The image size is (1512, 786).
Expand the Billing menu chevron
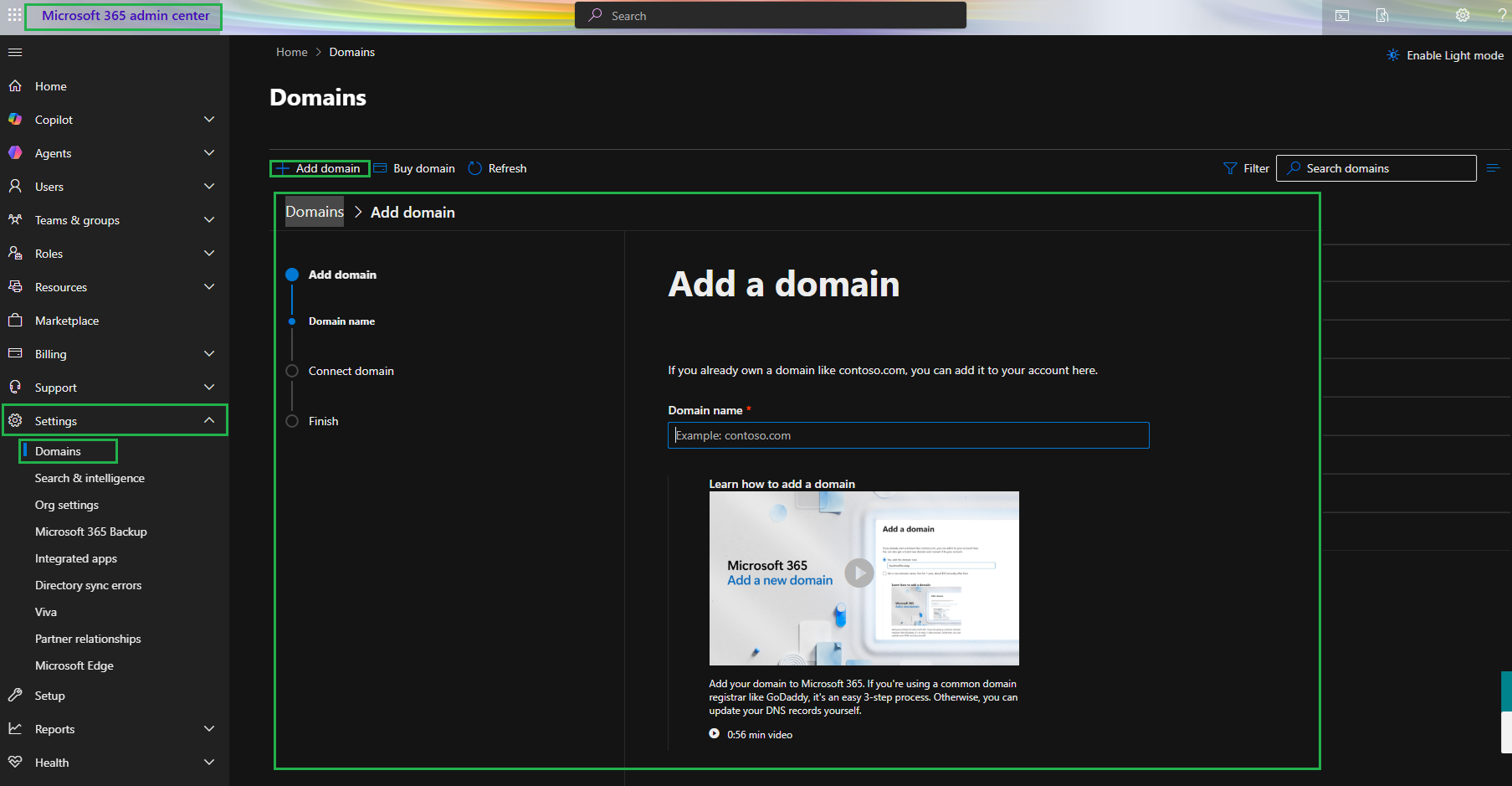209,354
